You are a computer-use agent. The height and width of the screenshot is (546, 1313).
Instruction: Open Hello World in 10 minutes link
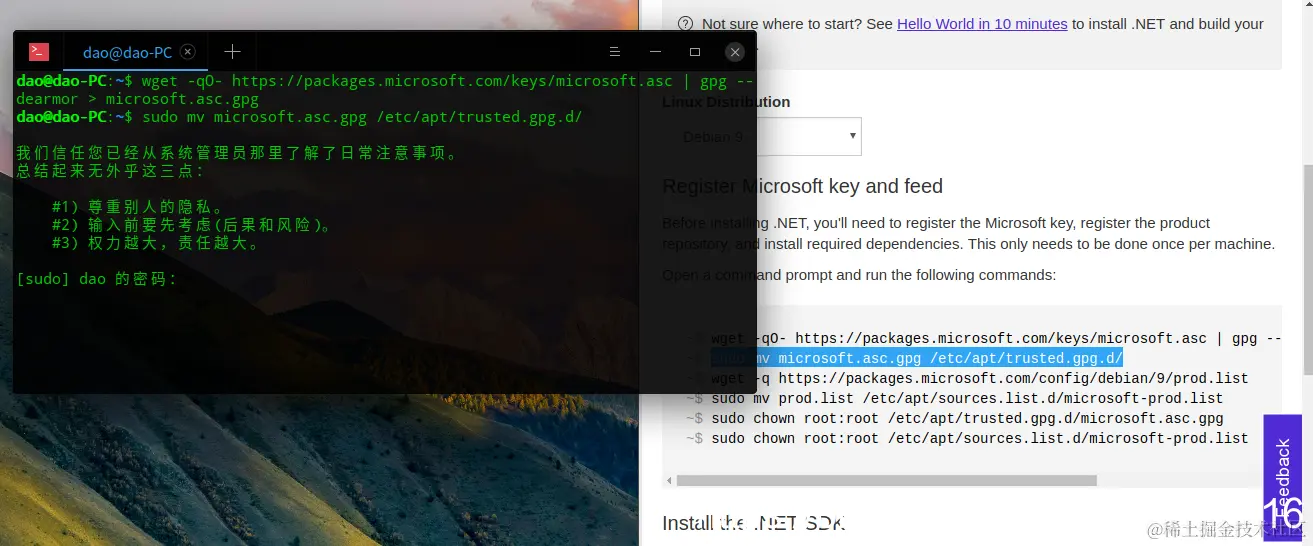982,23
